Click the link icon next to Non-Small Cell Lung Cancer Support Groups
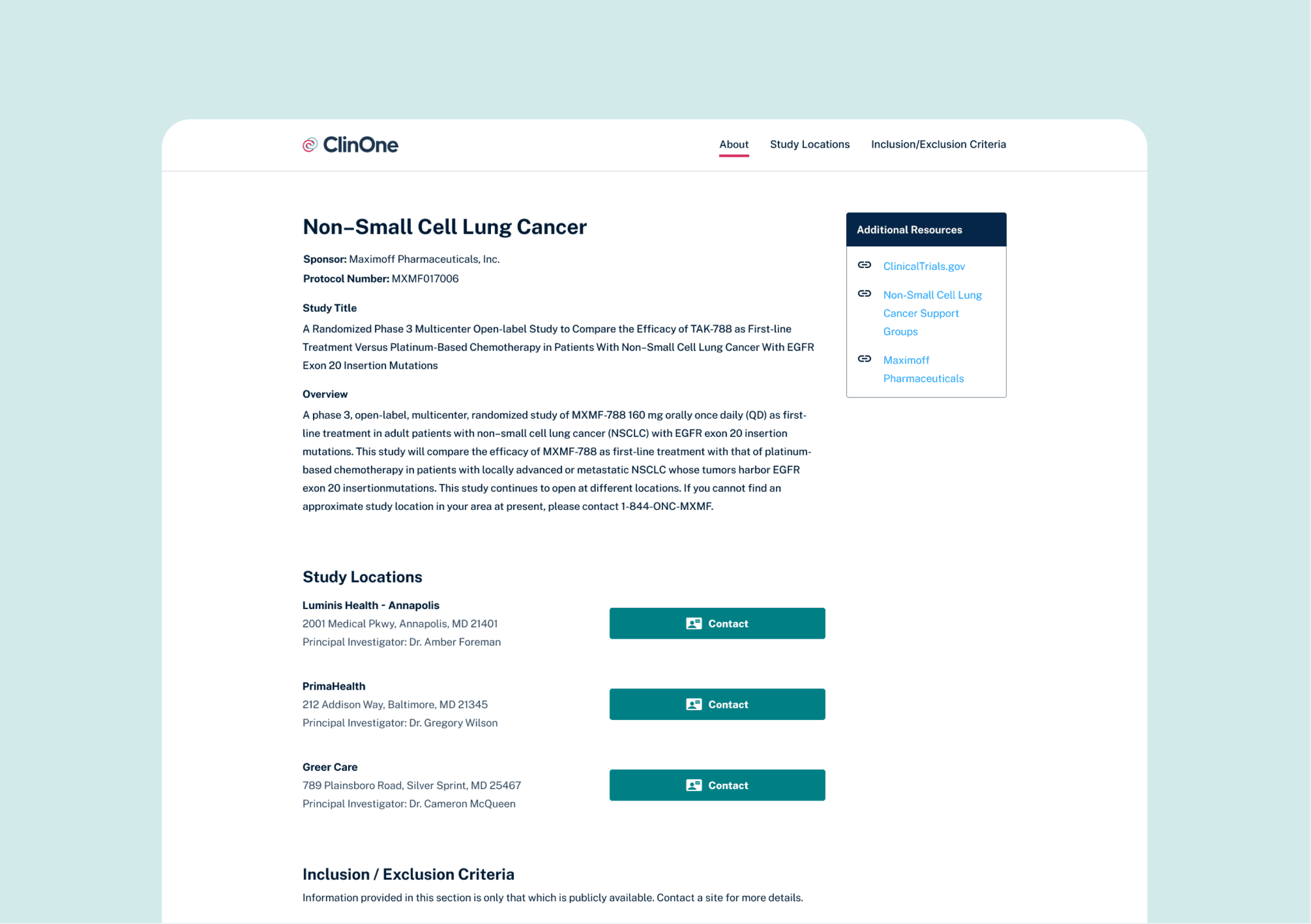 (864, 294)
